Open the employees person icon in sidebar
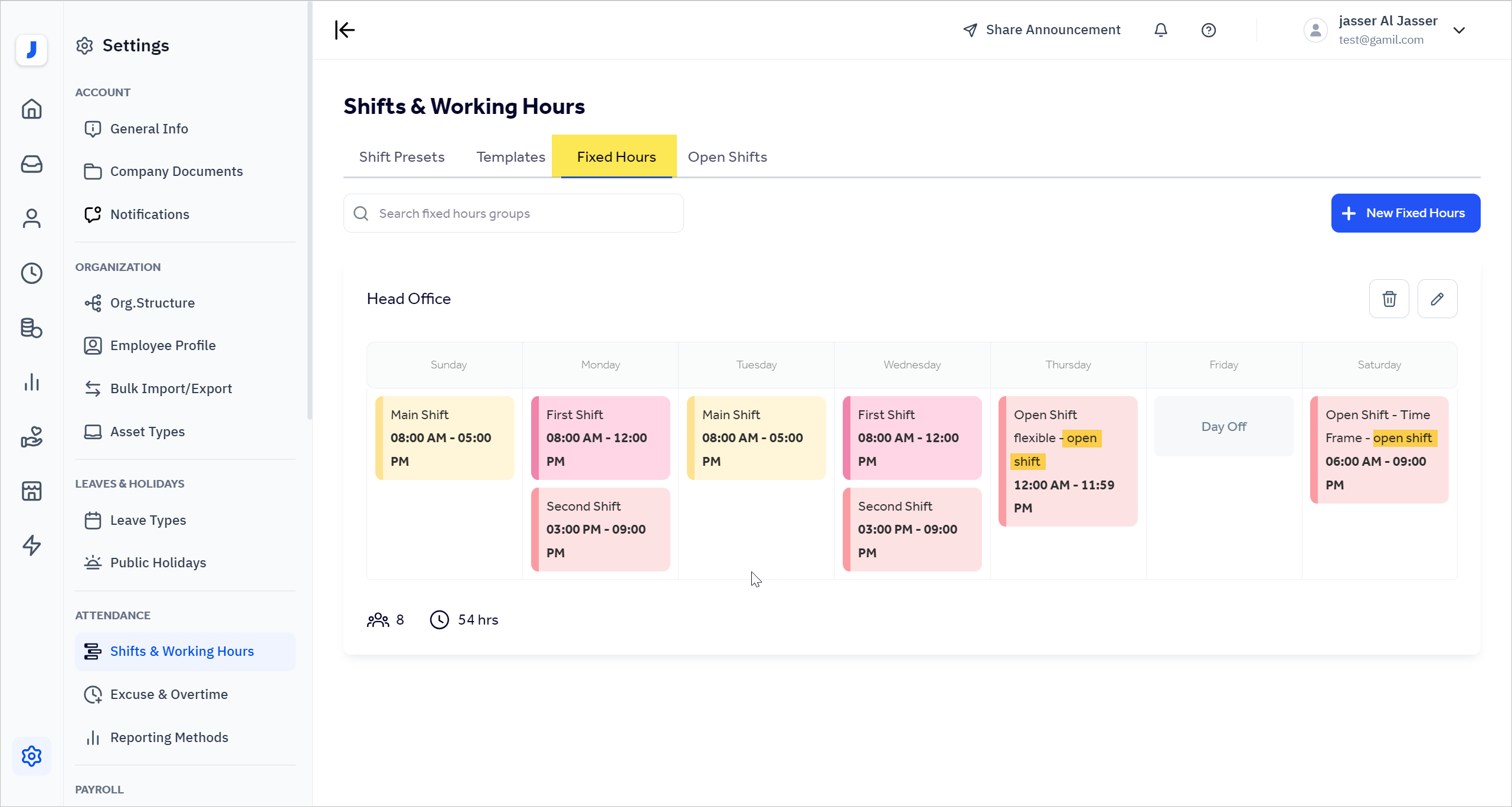The height and width of the screenshot is (807, 1512). click(32, 218)
